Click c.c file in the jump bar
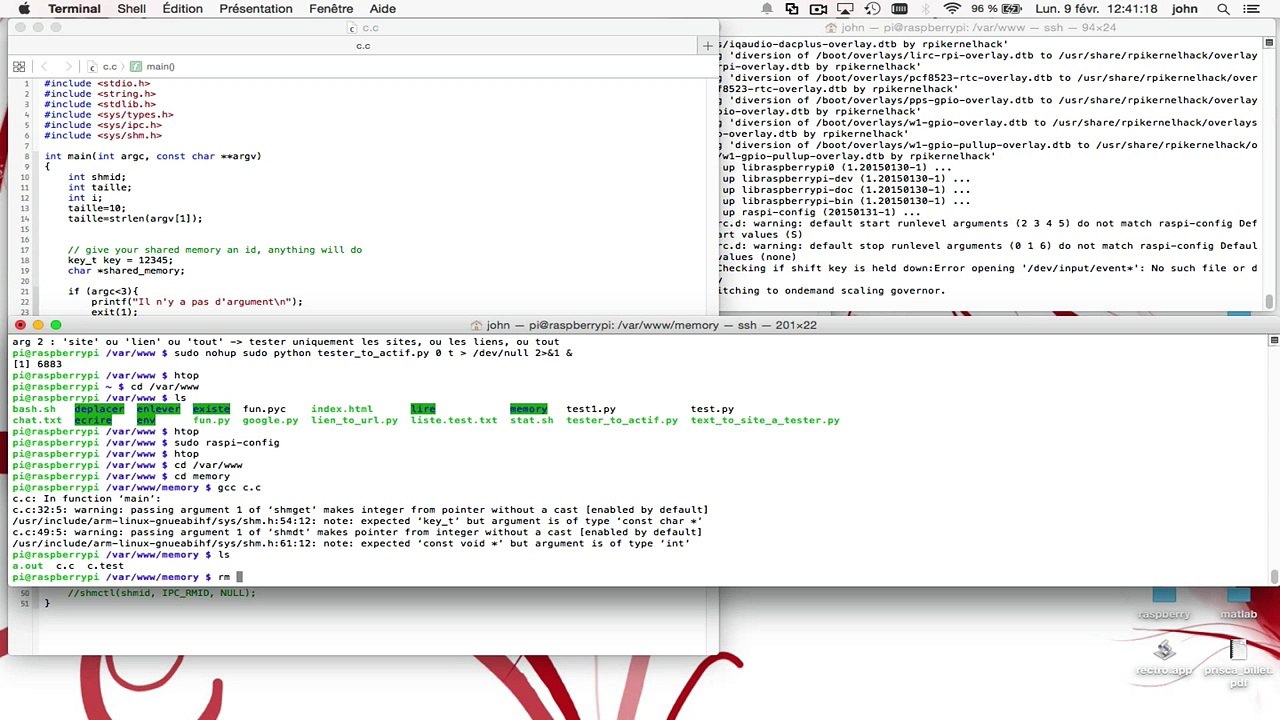Screen dimensions: 1280x720 coord(104,67)
